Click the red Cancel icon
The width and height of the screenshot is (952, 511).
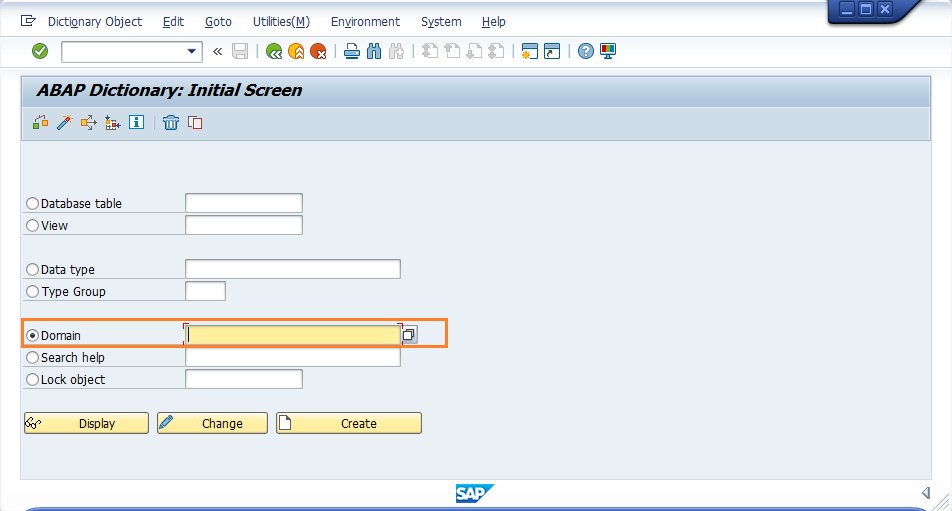pos(318,51)
